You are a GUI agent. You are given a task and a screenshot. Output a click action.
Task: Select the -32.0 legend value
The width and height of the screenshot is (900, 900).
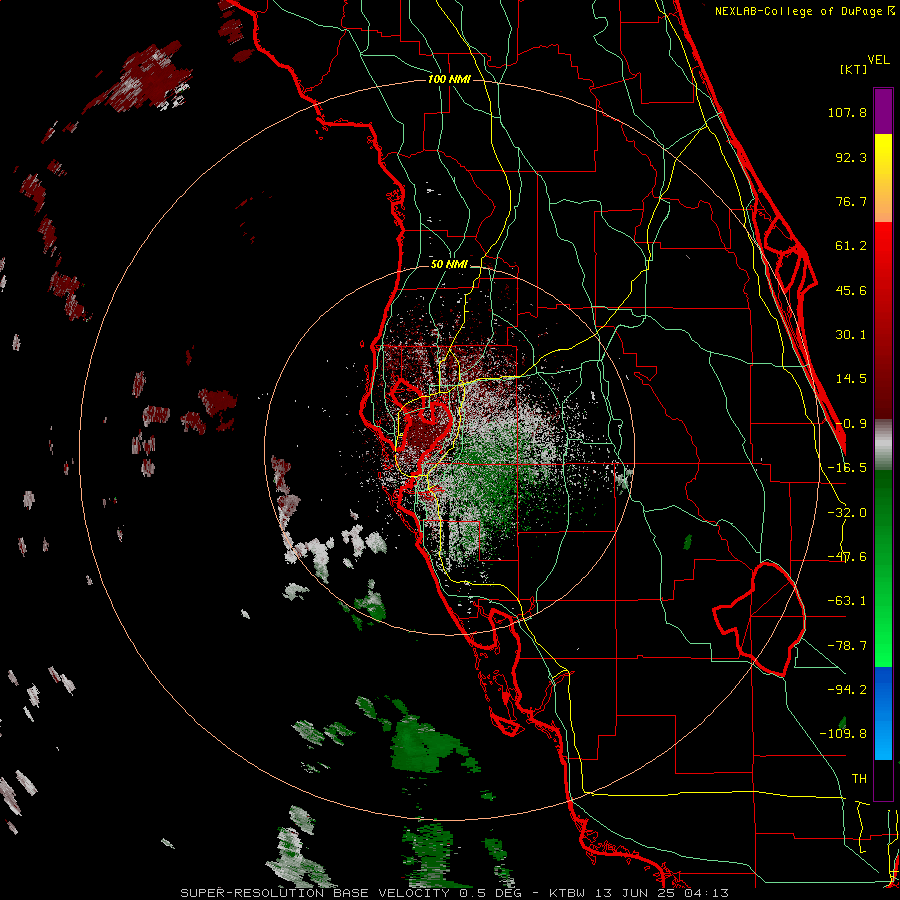847,513
